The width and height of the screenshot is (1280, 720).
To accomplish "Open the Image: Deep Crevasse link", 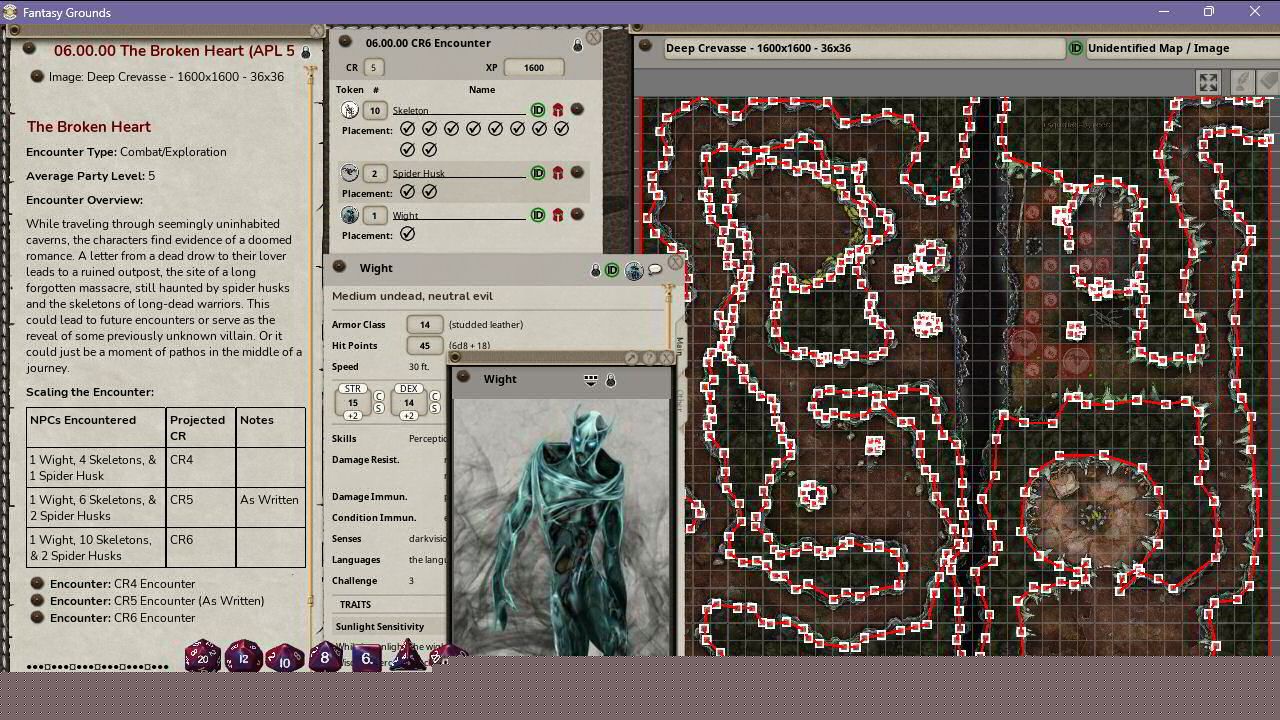I will [166, 77].
